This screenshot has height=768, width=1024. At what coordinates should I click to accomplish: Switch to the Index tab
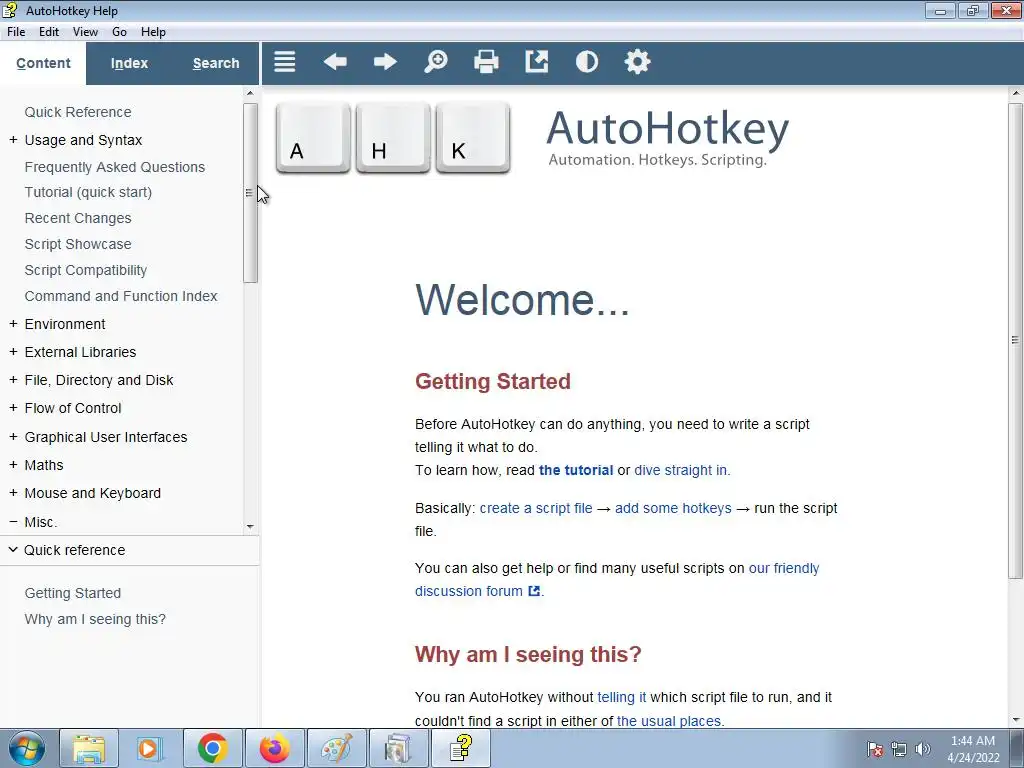129,63
